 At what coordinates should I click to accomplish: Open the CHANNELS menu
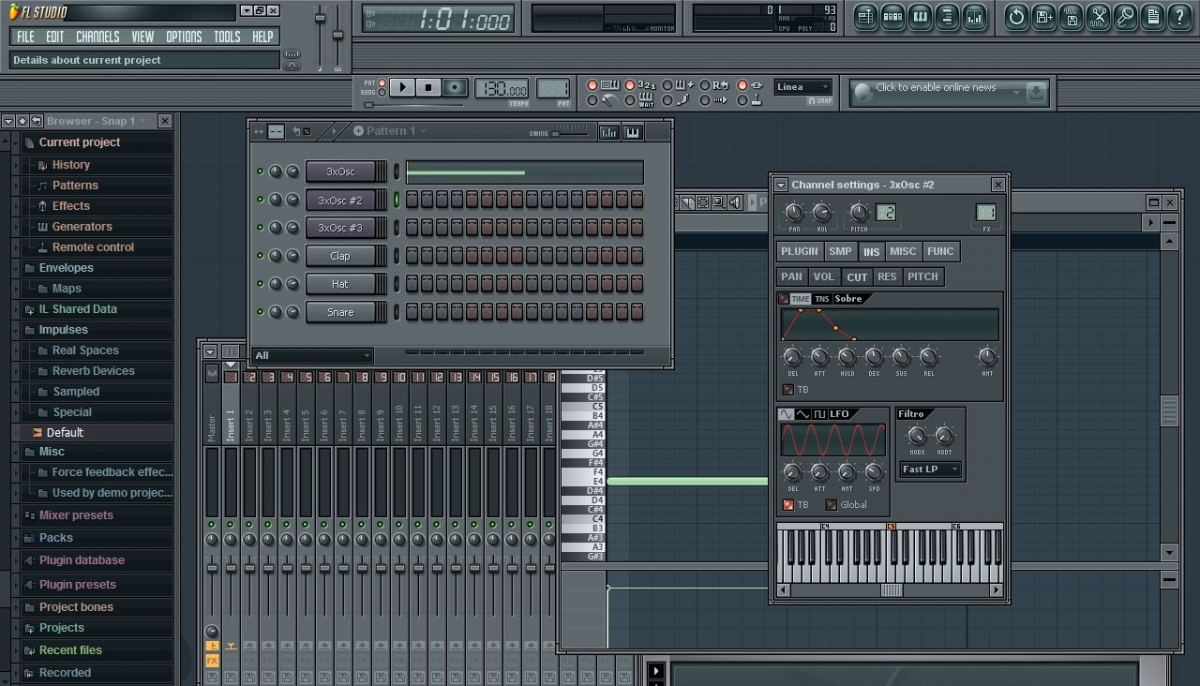pyautogui.click(x=97, y=37)
